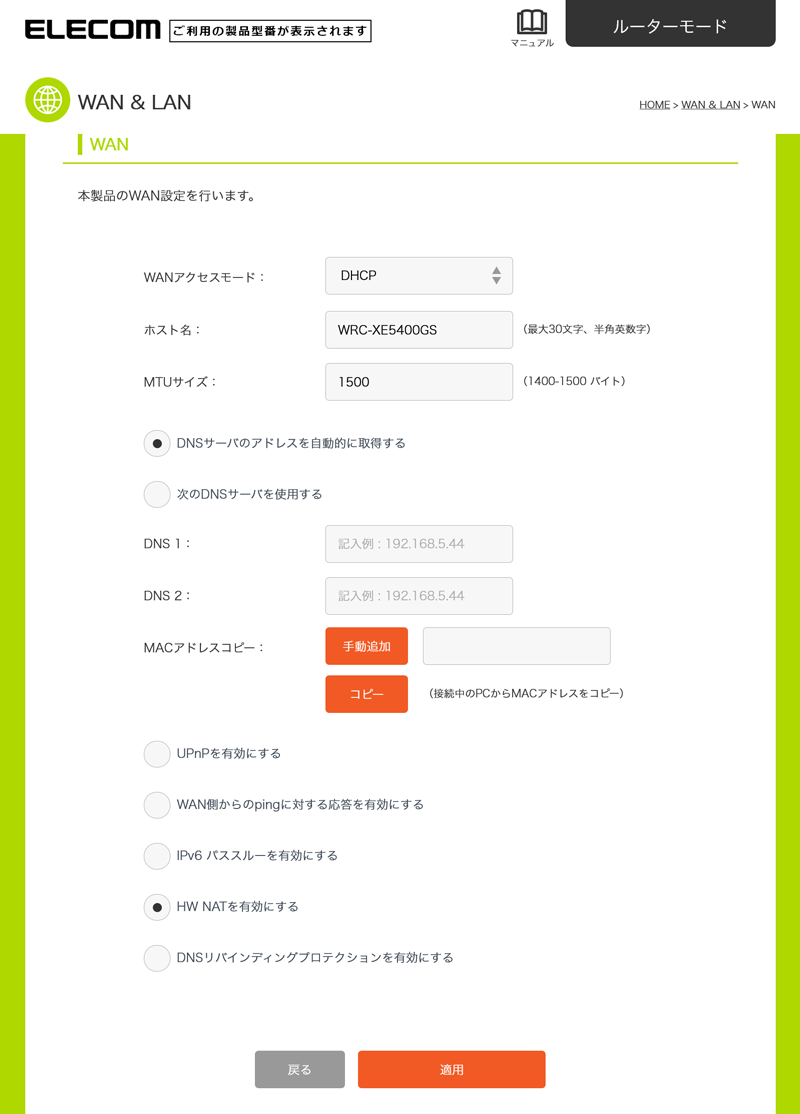Click the ELECOM logo

92,29
